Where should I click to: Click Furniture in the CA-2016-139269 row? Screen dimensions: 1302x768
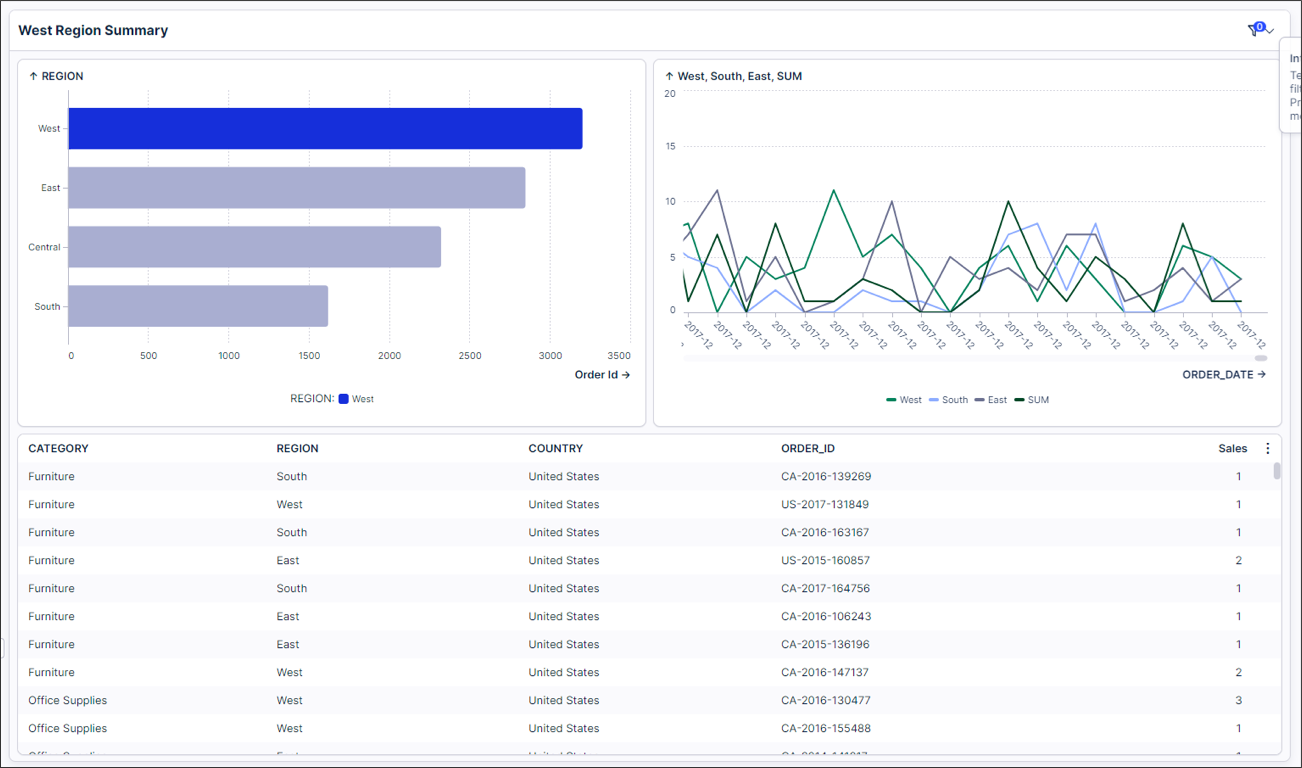pos(51,477)
